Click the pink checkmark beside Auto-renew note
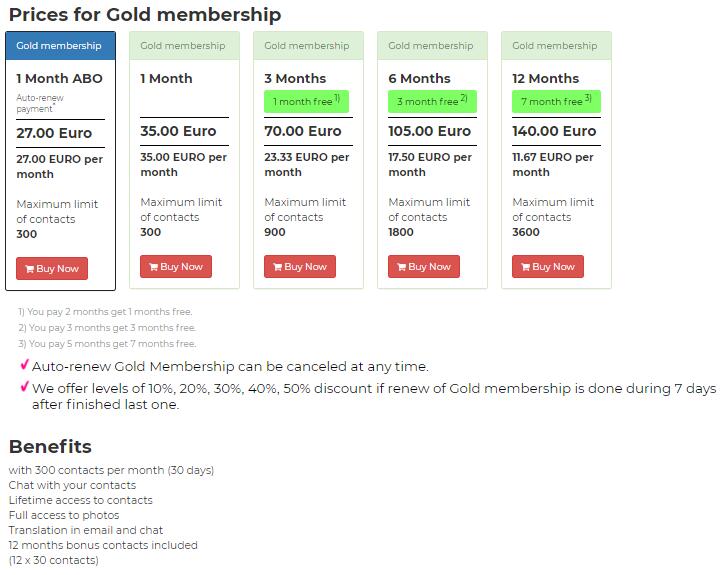Viewport: 720px width, 575px height. click(25, 365)
